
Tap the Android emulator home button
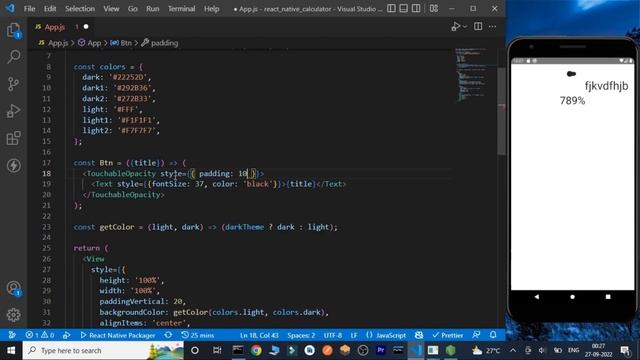(x=572, y=297)
